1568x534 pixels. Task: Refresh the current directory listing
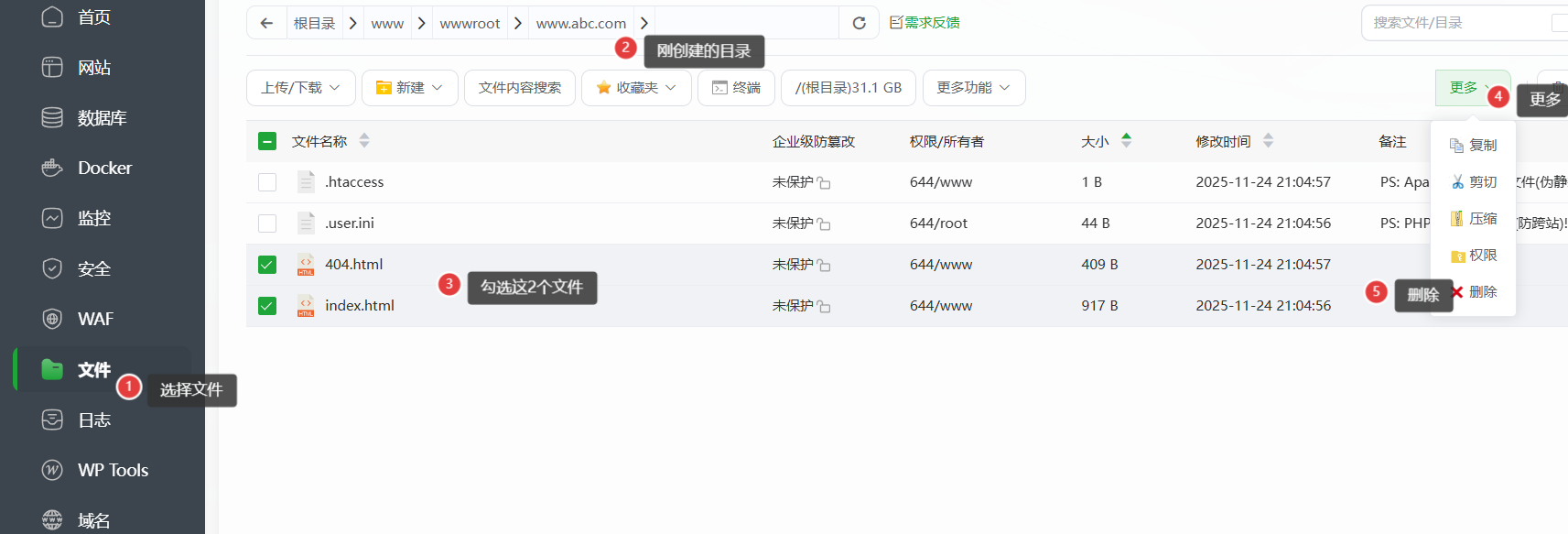pyautogui.click(x=859, y=23)
